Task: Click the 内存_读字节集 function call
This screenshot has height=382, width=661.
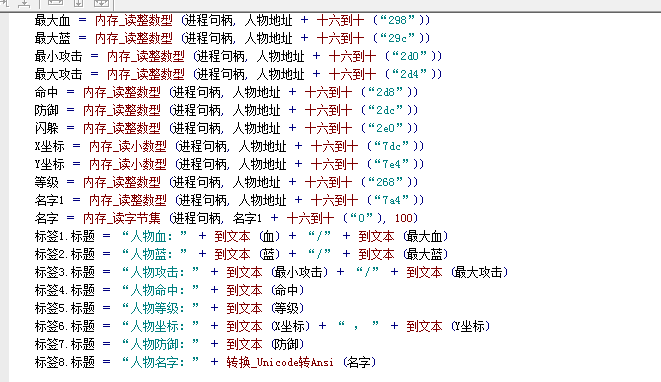Action: point(121,218)
